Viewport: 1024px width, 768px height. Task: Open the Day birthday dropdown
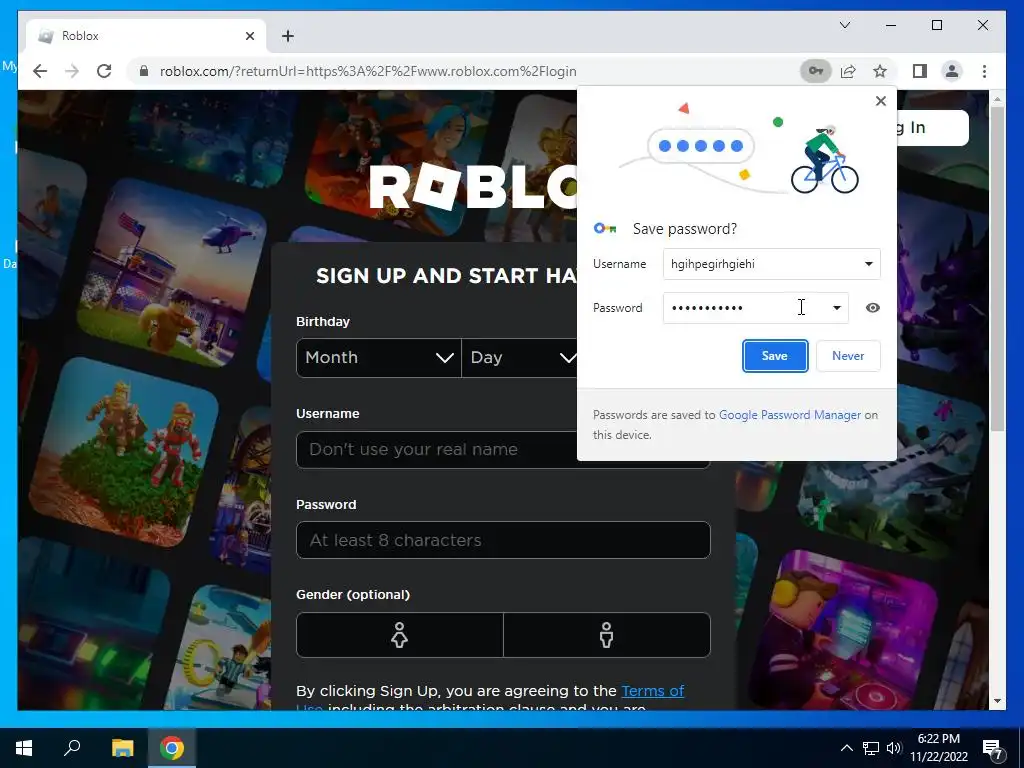pos(520,358)
